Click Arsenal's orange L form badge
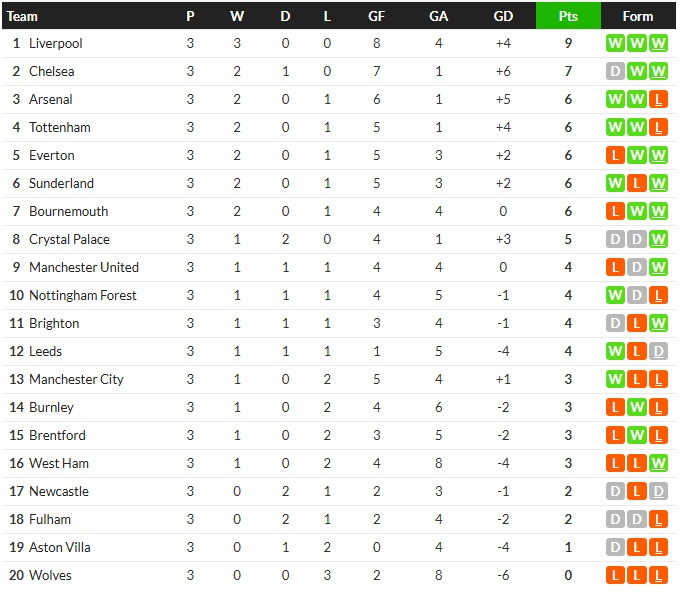The width and height of the screenshot is (684, 598). 658,99
